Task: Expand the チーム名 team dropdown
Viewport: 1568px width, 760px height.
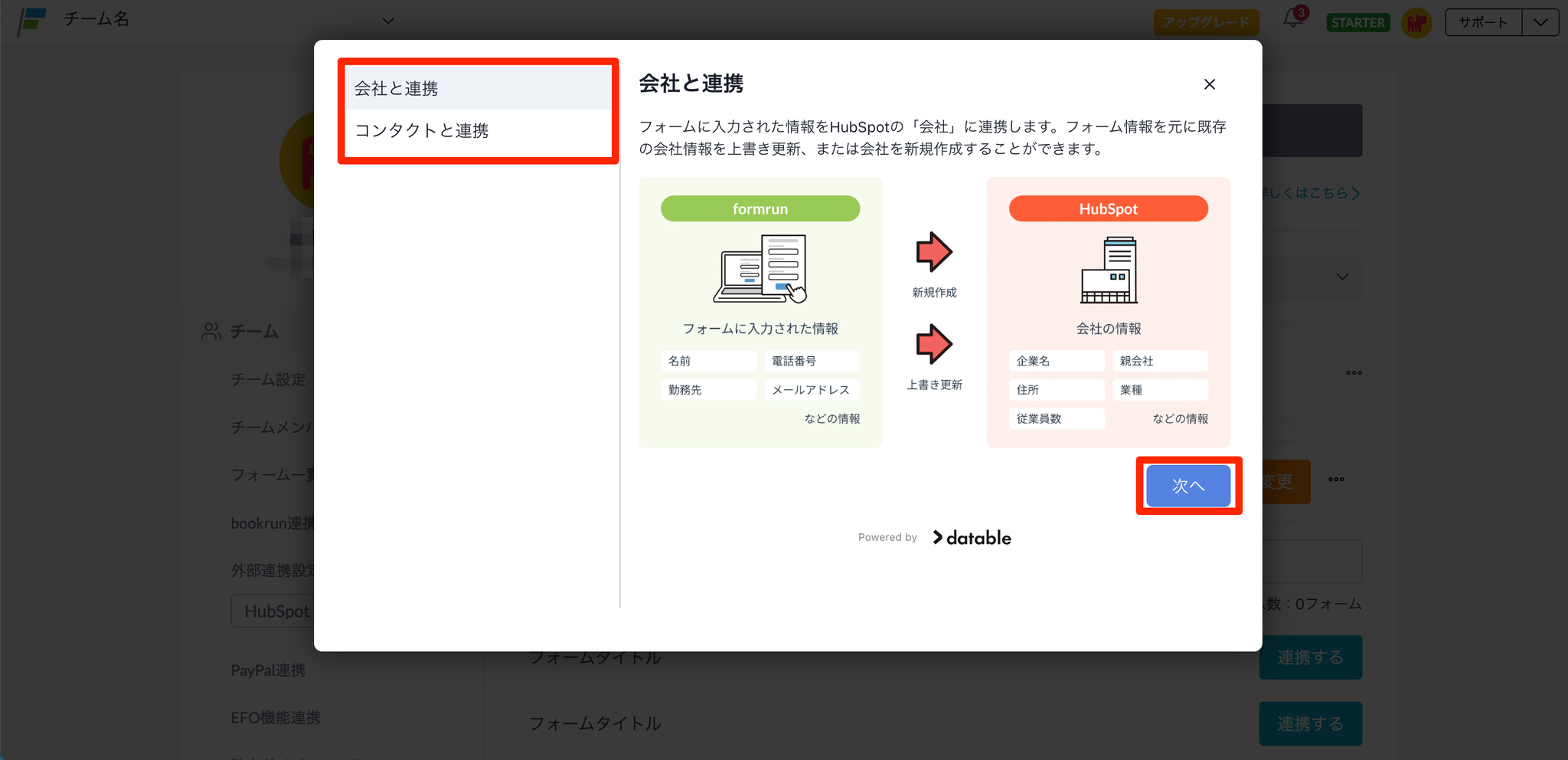Action: point(388,21)
